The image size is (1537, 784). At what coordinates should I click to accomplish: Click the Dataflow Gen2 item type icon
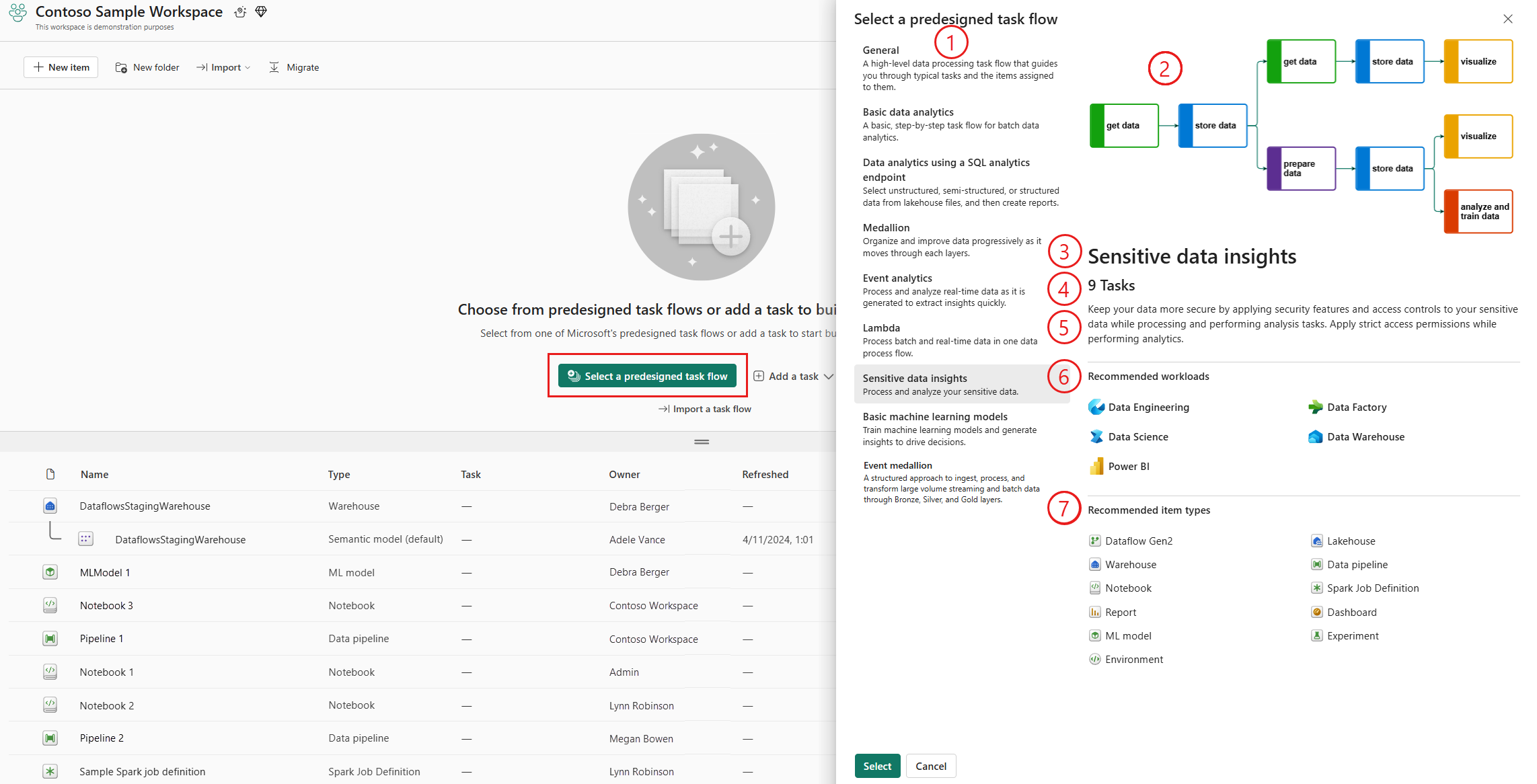coord(1096,541)
